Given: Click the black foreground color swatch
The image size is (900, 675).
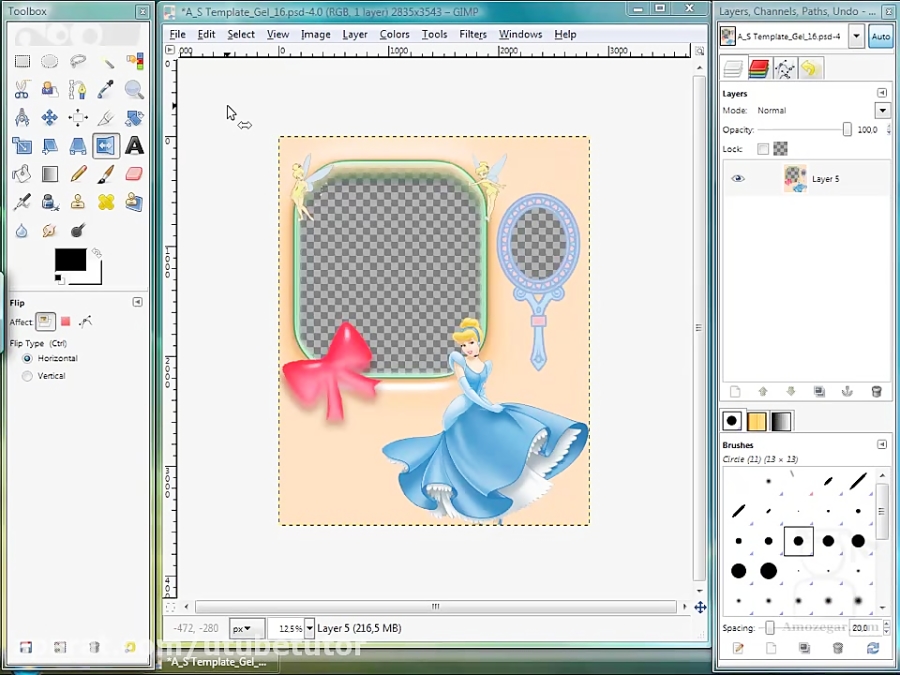Looking at the screenshot, I should tap(70, 260).
